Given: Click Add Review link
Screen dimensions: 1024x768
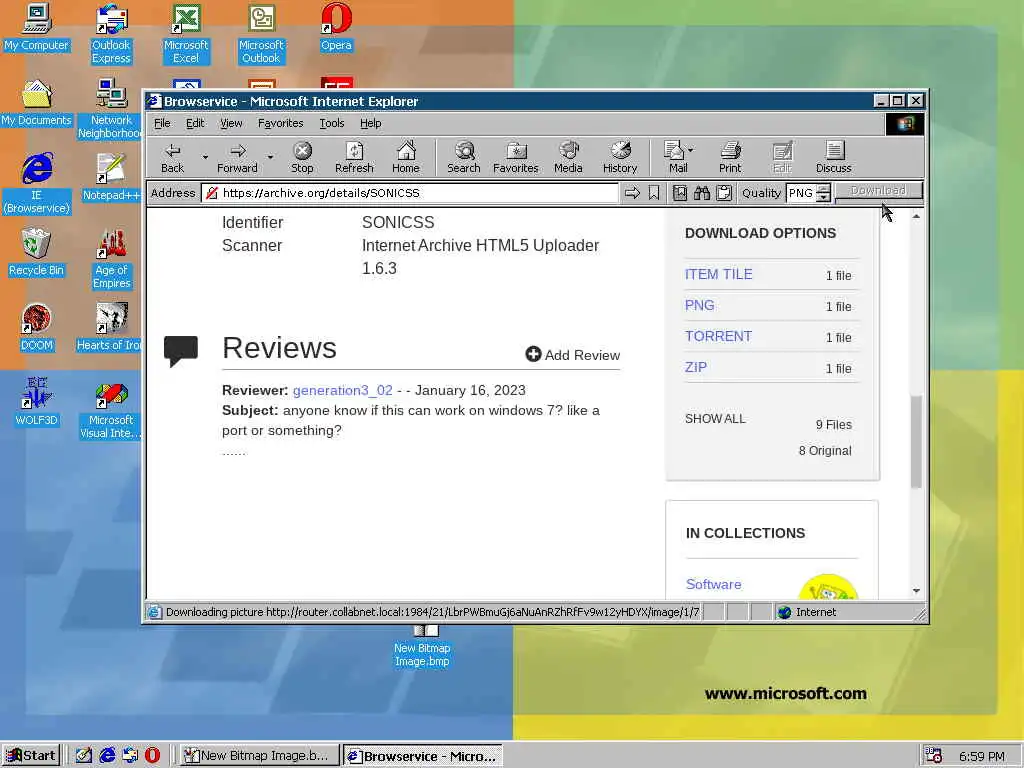Looking at the screenshot, I should click(x=573, y=355).
